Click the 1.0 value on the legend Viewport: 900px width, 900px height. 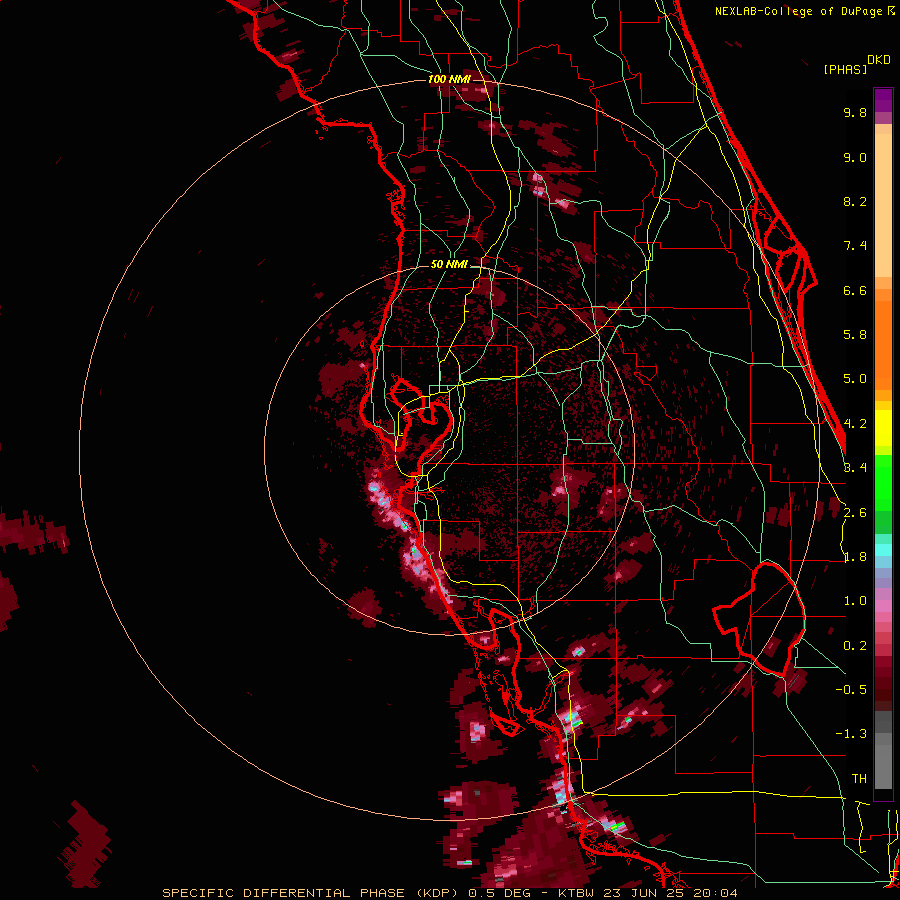[855, 601]
